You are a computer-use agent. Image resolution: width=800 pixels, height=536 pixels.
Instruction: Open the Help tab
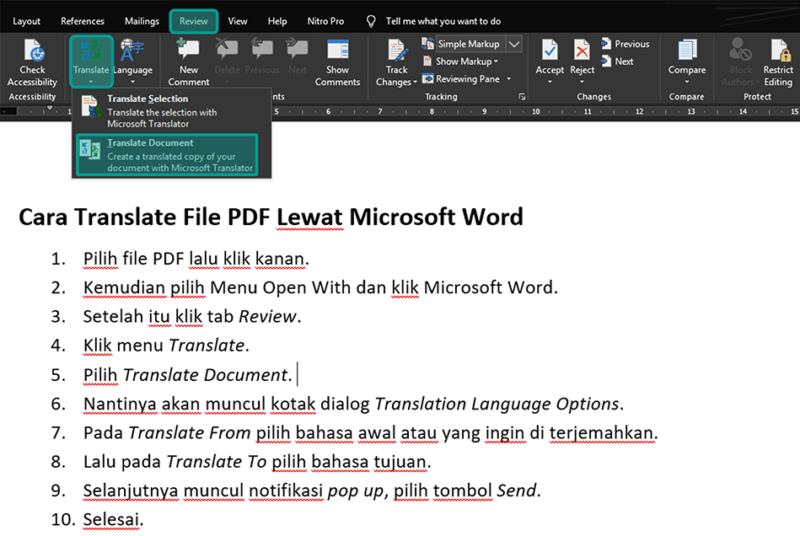(x=277, y=21)
